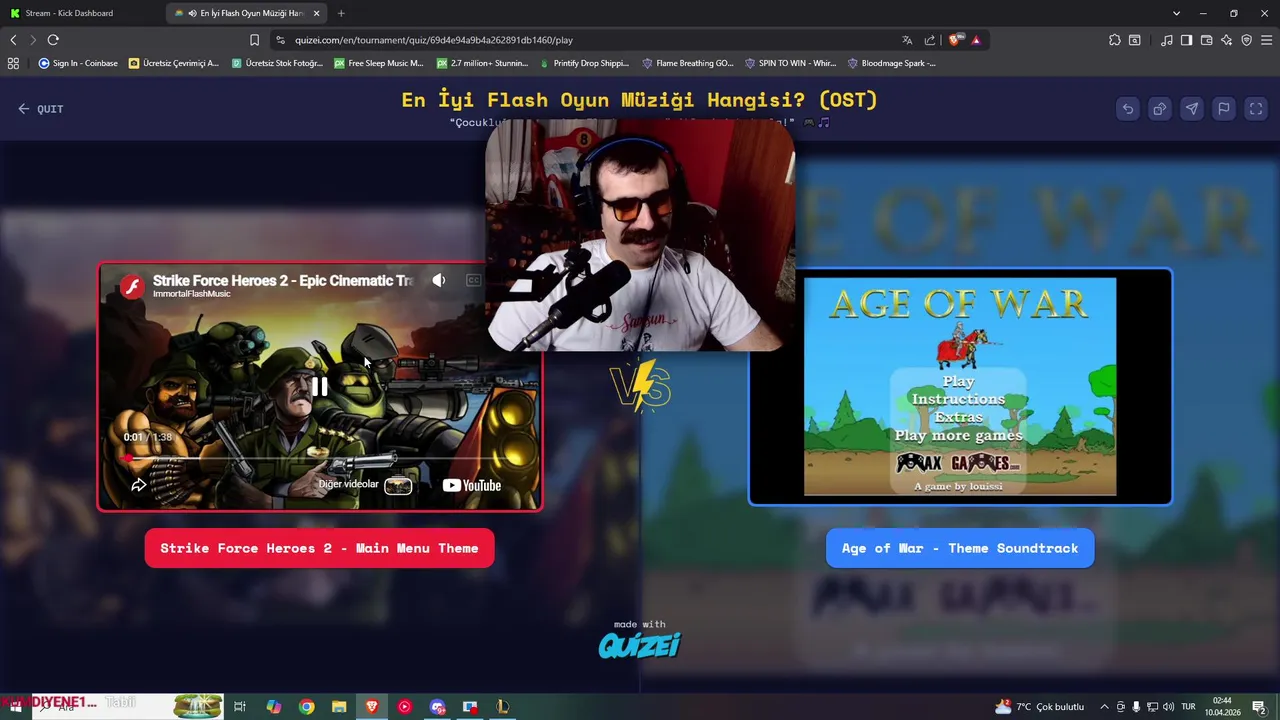
Task: Open Task View on the taskbar
Action: pos(240,707)
